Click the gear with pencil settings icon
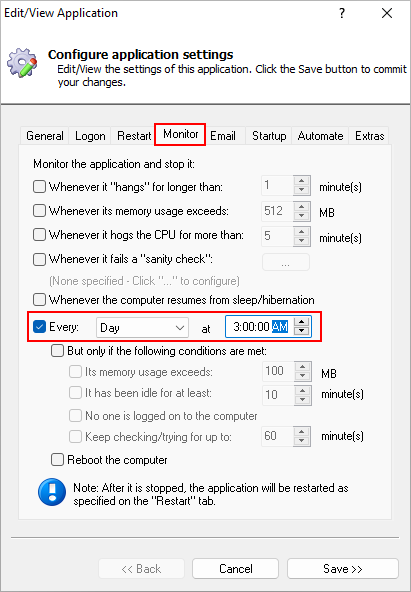 tap(22, 63)
